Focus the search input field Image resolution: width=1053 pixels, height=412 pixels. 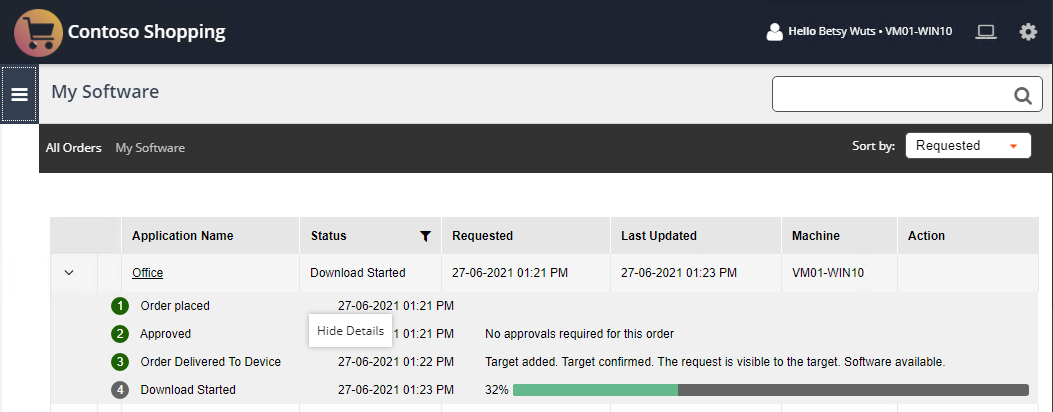click(x=890, y=95)
